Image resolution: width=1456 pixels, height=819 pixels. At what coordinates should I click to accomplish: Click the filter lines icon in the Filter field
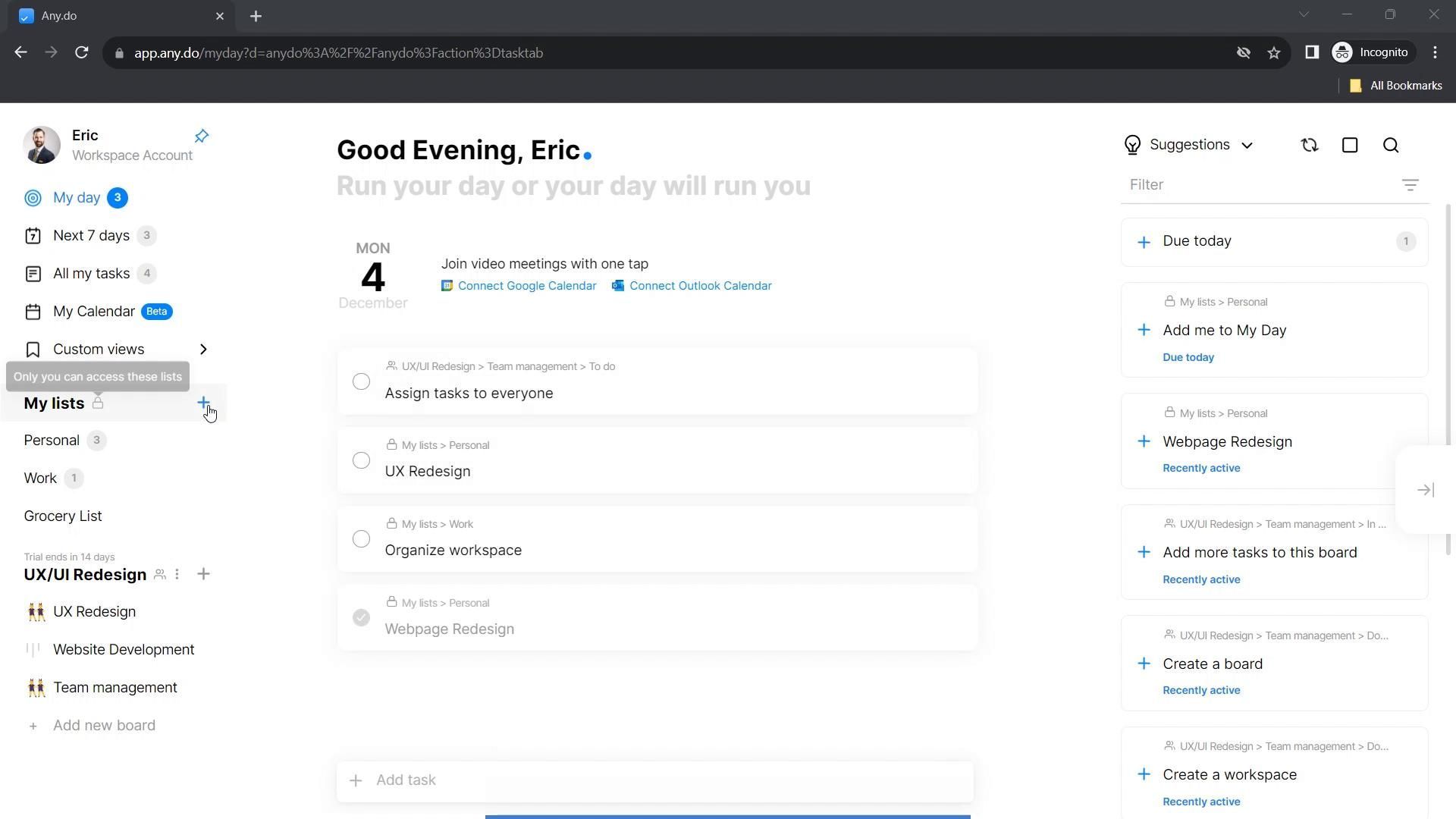click(x=1410, y=185)
